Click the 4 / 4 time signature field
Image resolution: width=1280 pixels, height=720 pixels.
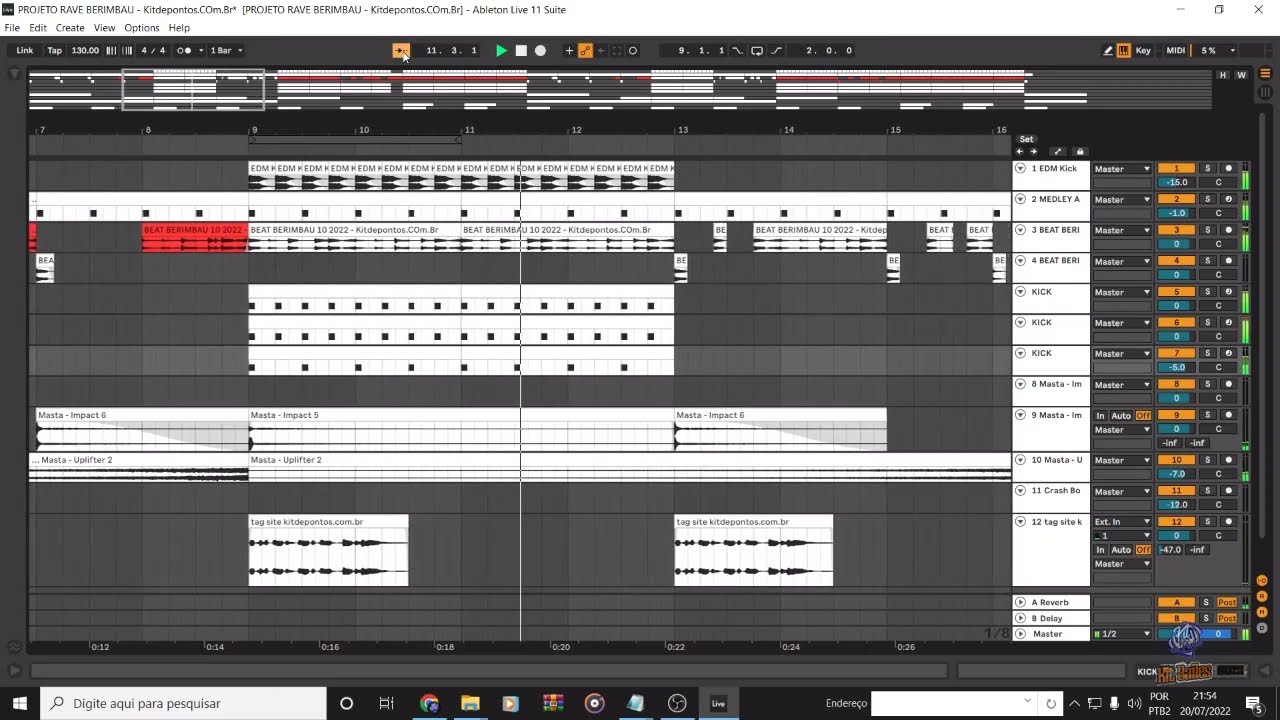pos(153,50)
